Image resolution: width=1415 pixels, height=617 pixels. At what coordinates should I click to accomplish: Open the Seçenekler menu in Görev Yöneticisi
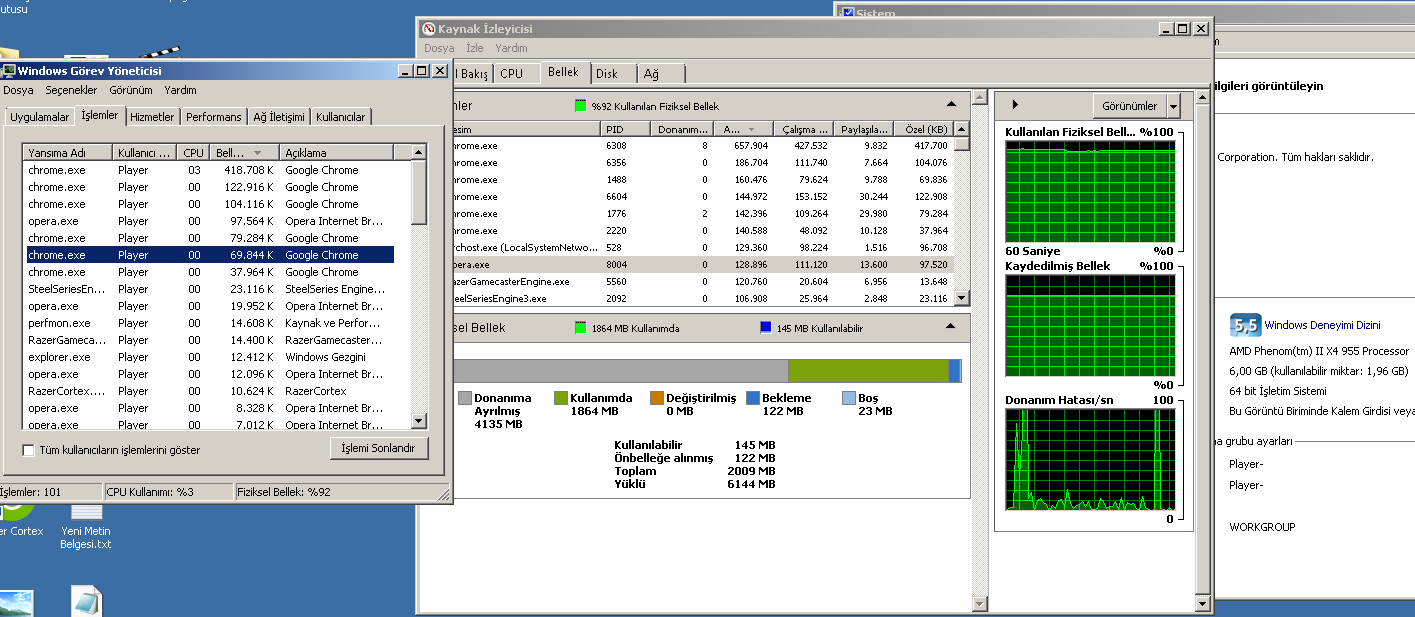tap(71, 90)
